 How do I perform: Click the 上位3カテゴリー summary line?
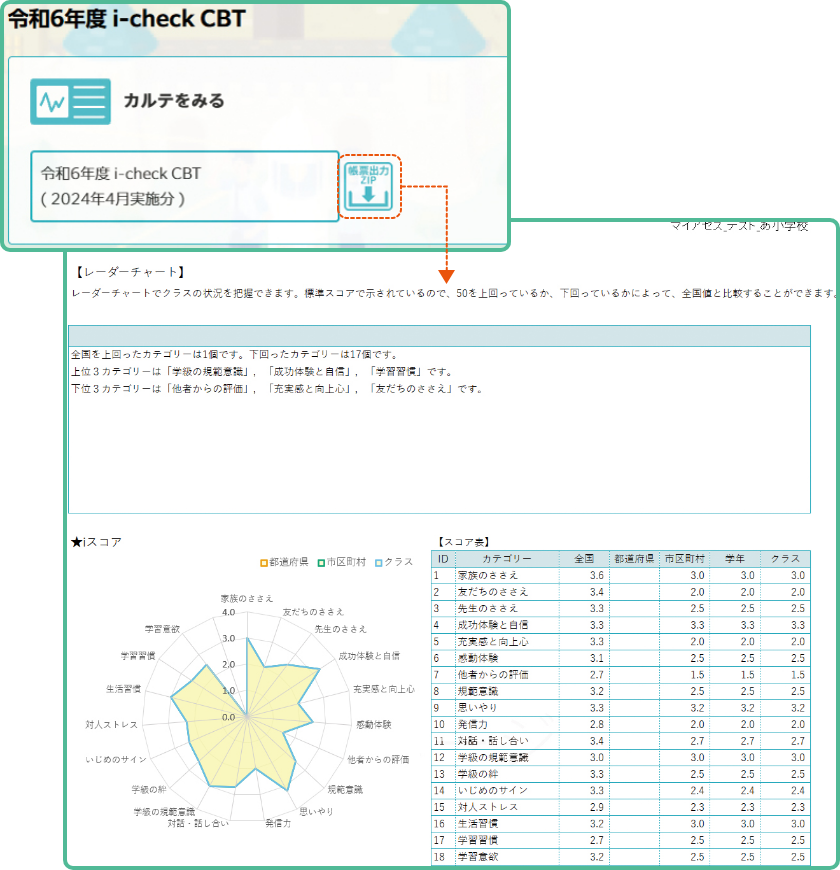(262, 372)
